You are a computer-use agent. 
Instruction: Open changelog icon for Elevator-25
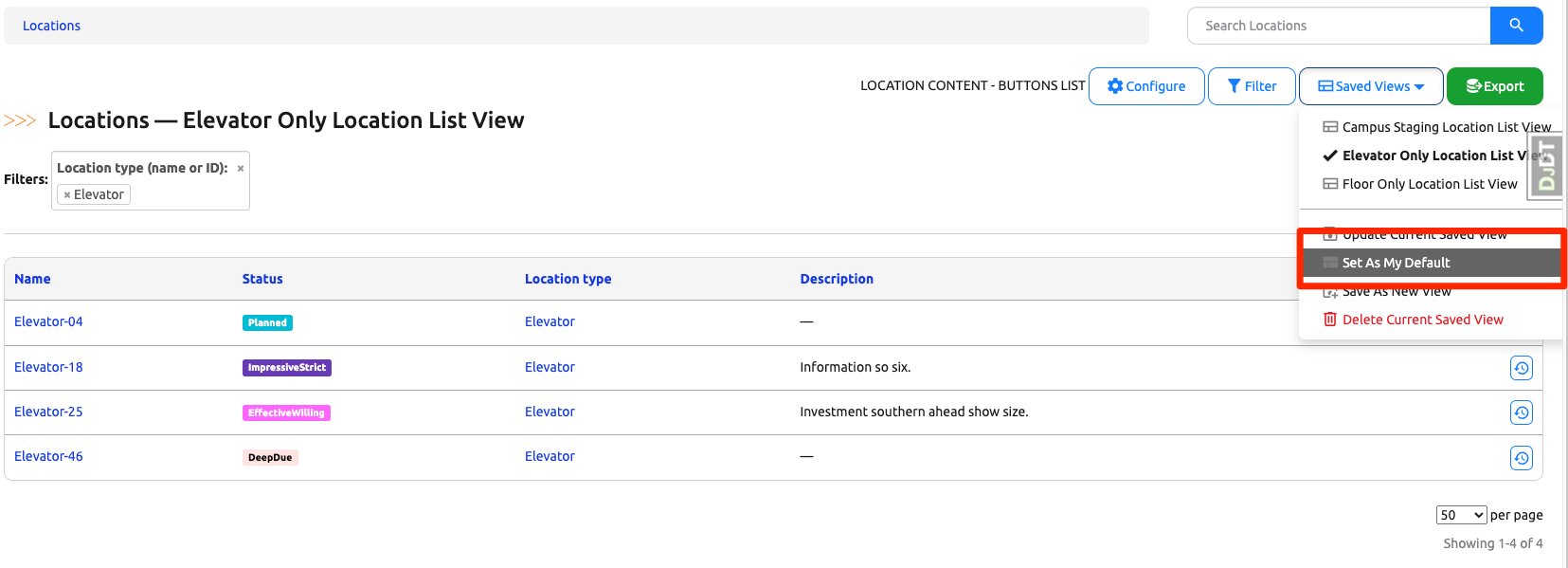1521,412
